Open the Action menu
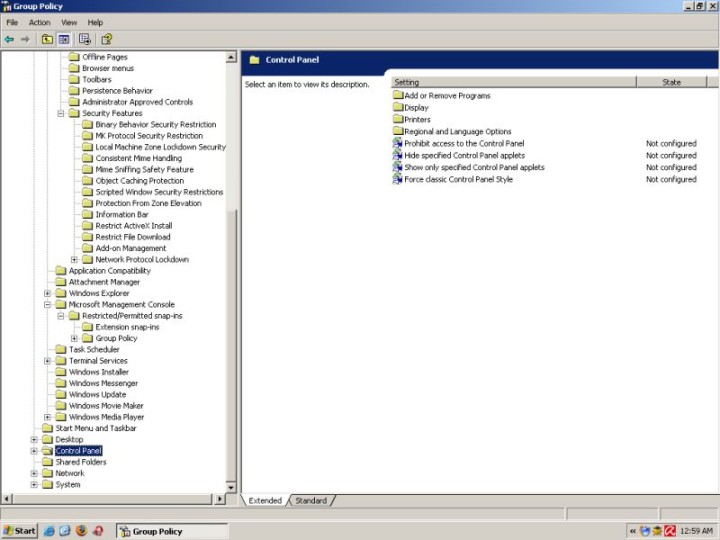The image size is (720, 540). pyautogui.click(x=39, y=22)
